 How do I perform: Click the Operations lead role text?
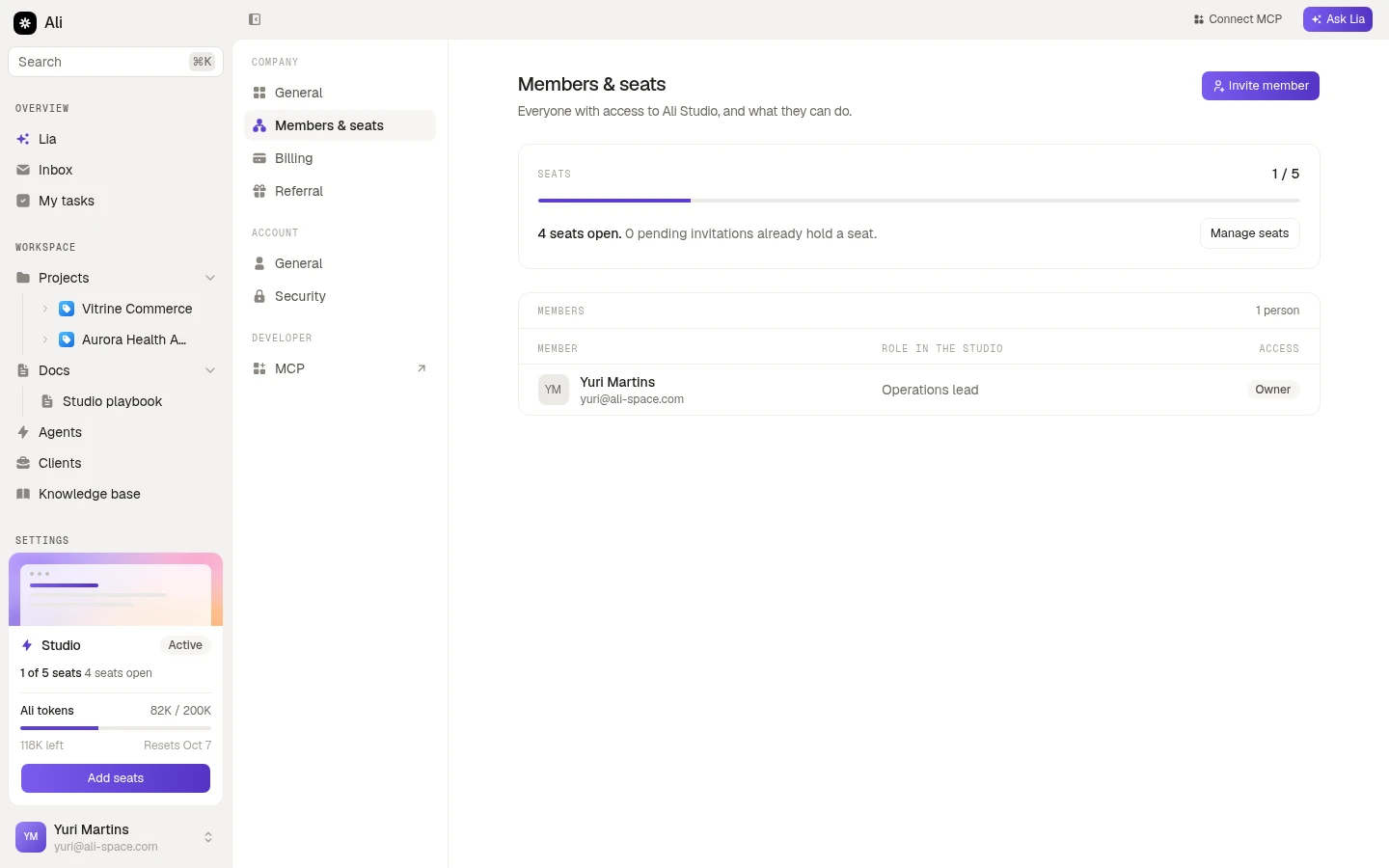coord(930,390)
